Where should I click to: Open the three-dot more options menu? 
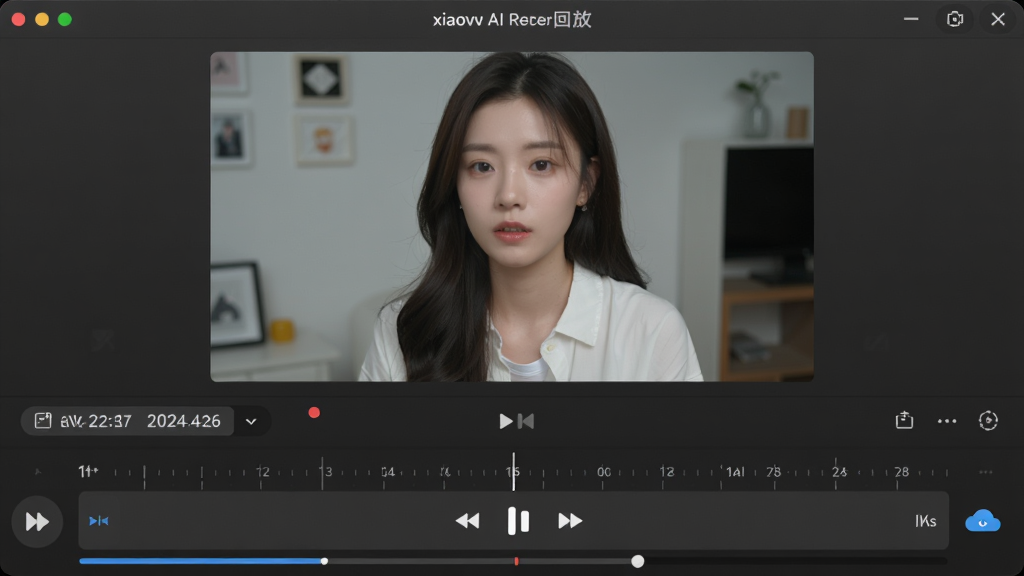947,421
